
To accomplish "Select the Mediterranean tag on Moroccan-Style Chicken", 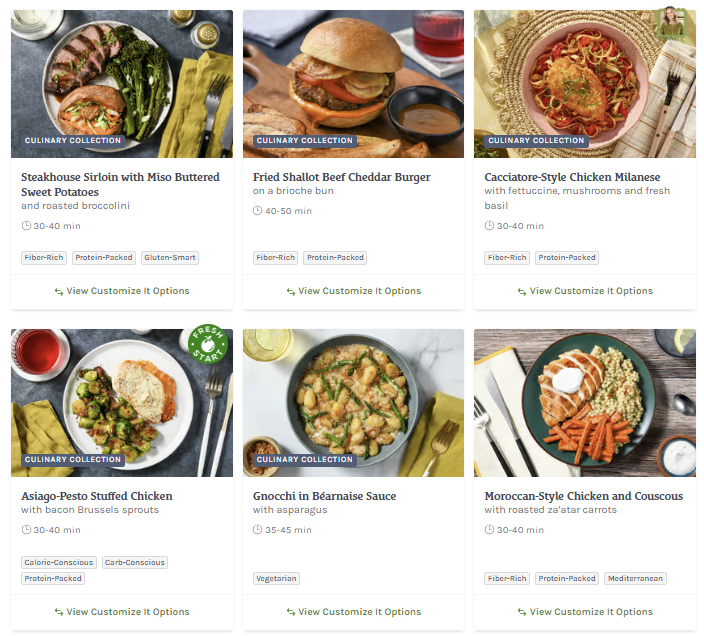I will click(x=635, y=579).
